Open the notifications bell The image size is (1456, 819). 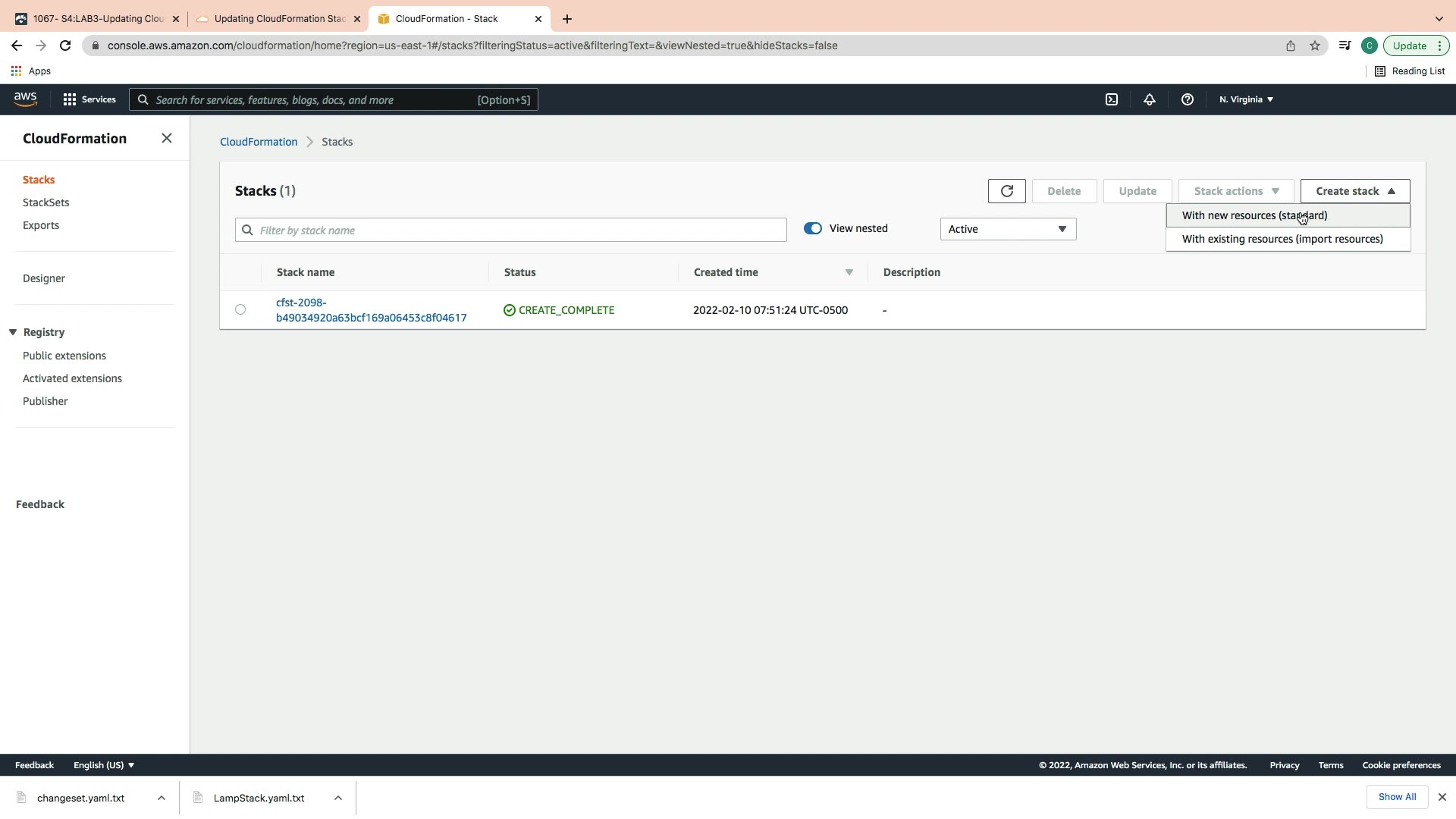1149,99
